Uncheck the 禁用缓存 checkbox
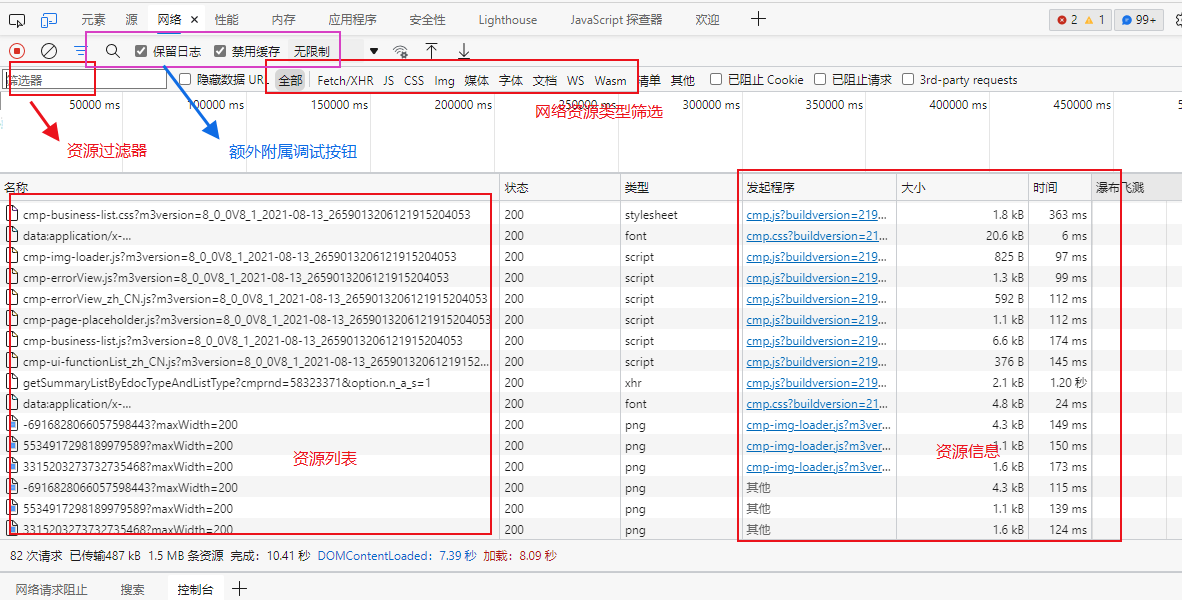 (x=220, y=51)
